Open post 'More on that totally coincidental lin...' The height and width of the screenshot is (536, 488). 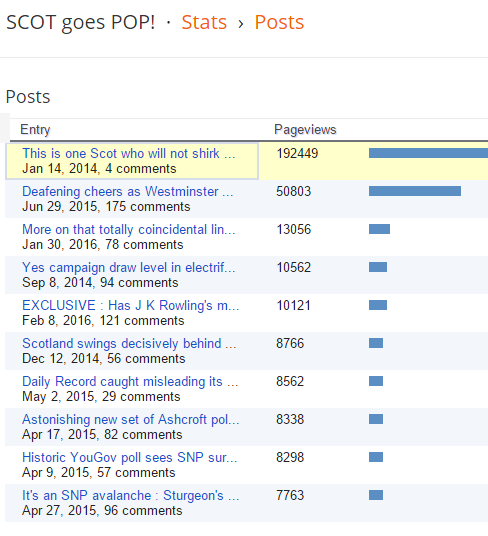click(129, 230)
